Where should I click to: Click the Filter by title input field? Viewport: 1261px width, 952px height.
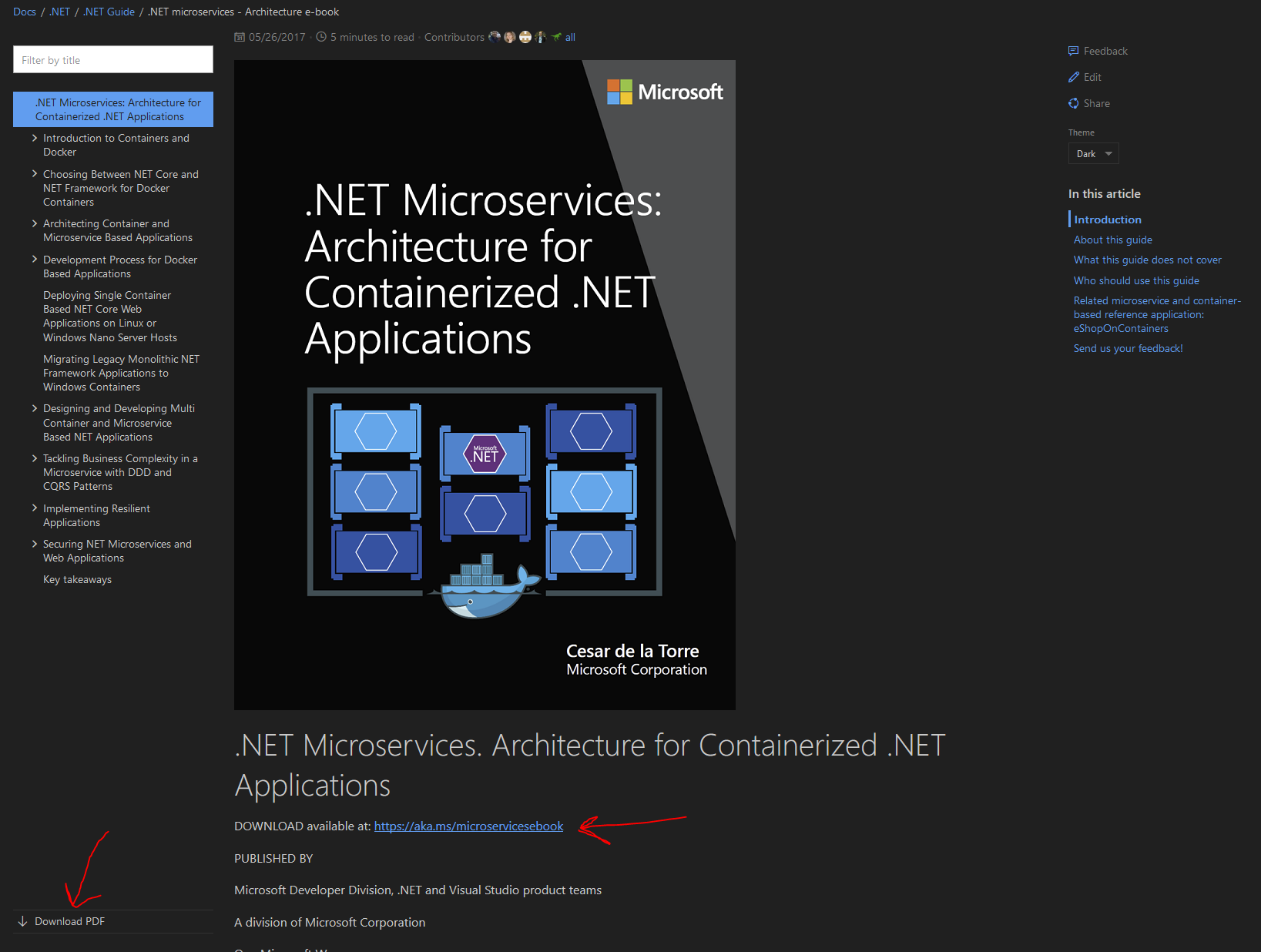pyautogui.click(x=113, y=59)
